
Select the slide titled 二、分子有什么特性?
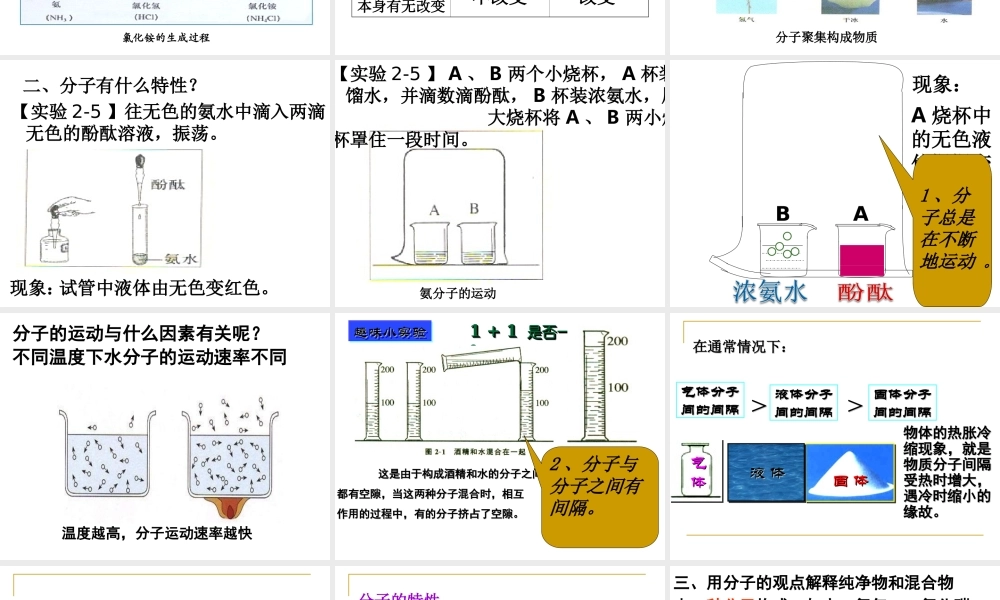click(x=165, y=183)
